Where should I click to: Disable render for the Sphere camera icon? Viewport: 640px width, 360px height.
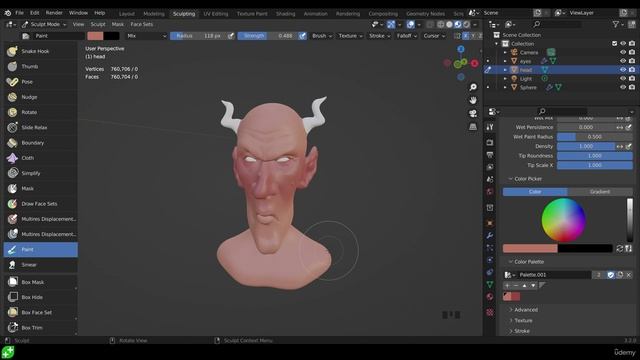[632, 87]
